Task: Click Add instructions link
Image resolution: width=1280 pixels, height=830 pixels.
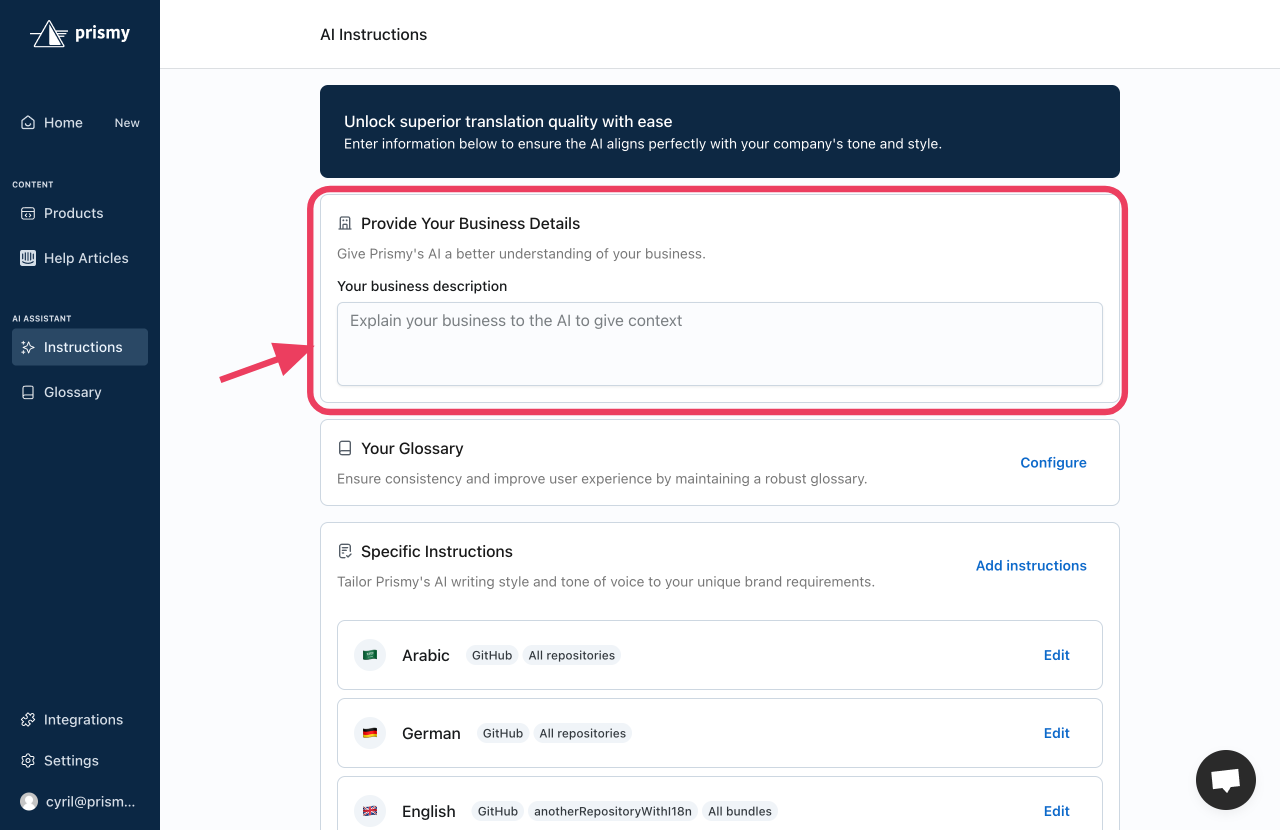Action: 1031,566
